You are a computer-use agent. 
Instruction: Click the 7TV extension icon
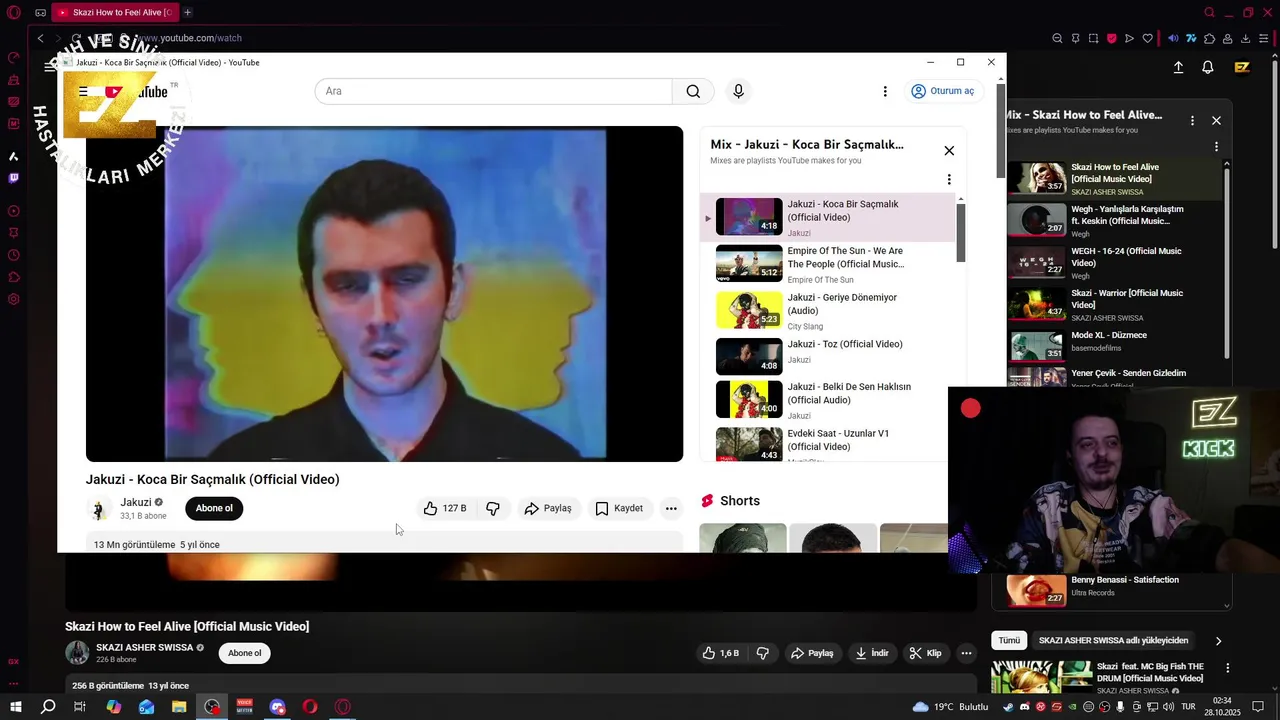(x=1191, y=38)
